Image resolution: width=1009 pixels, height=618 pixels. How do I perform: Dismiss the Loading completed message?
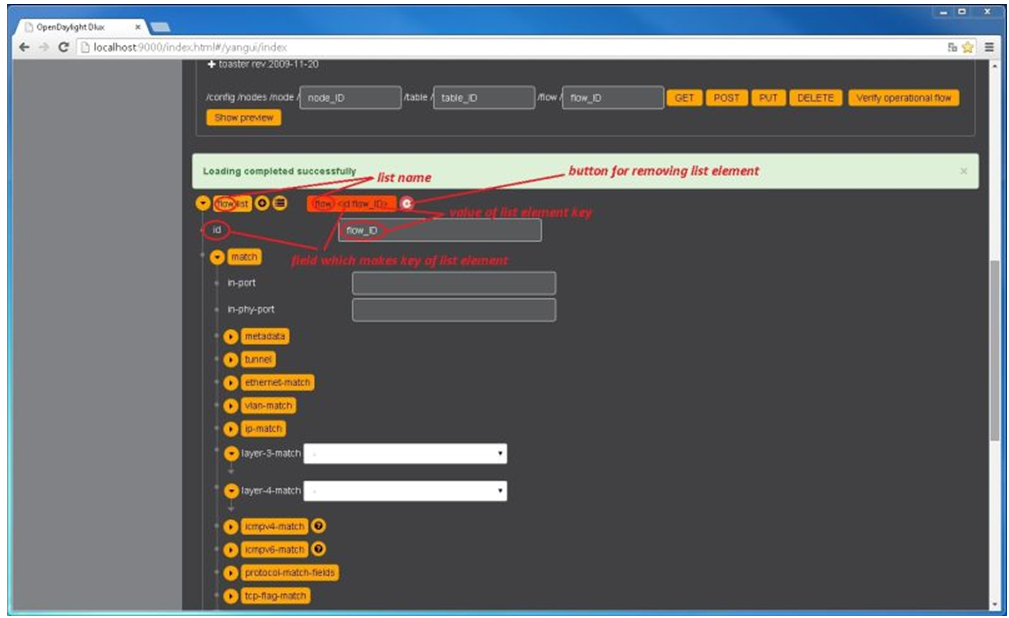963,171
